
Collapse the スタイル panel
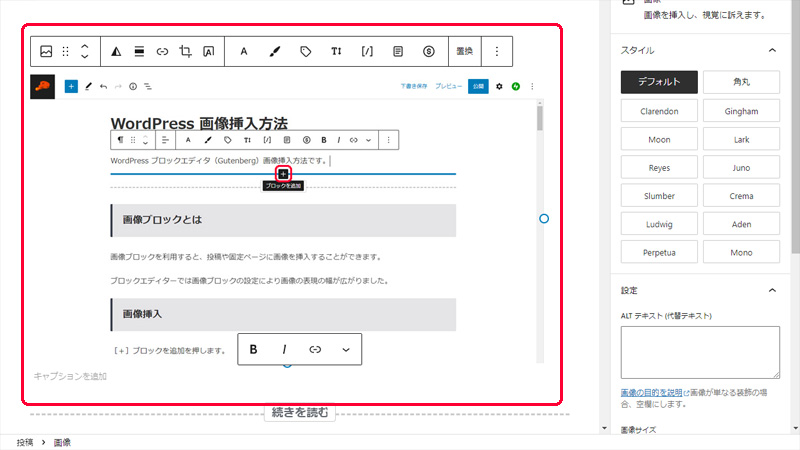[x=772, y=50]
